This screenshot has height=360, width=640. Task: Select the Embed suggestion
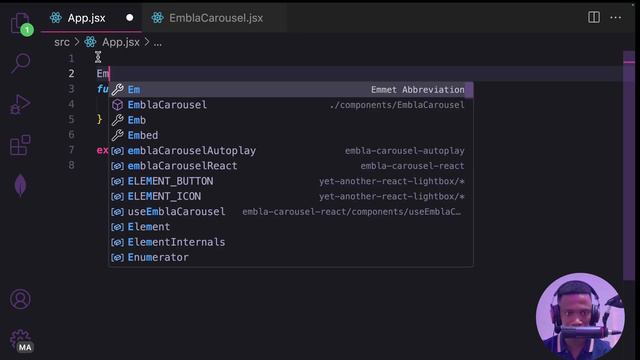click(291, 135)
